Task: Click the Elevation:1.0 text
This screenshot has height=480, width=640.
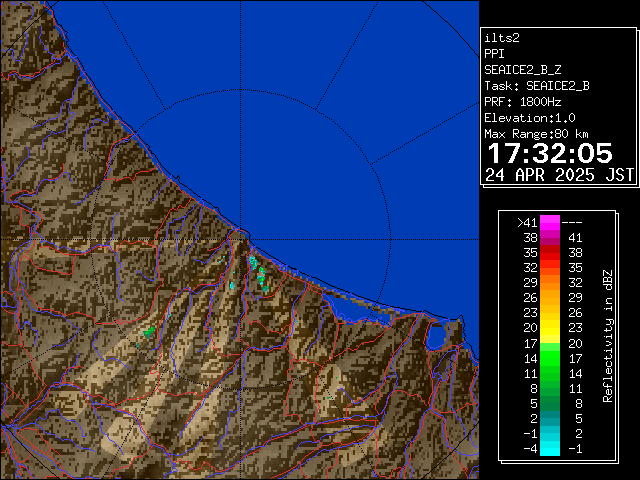Action: coord(530,118)
